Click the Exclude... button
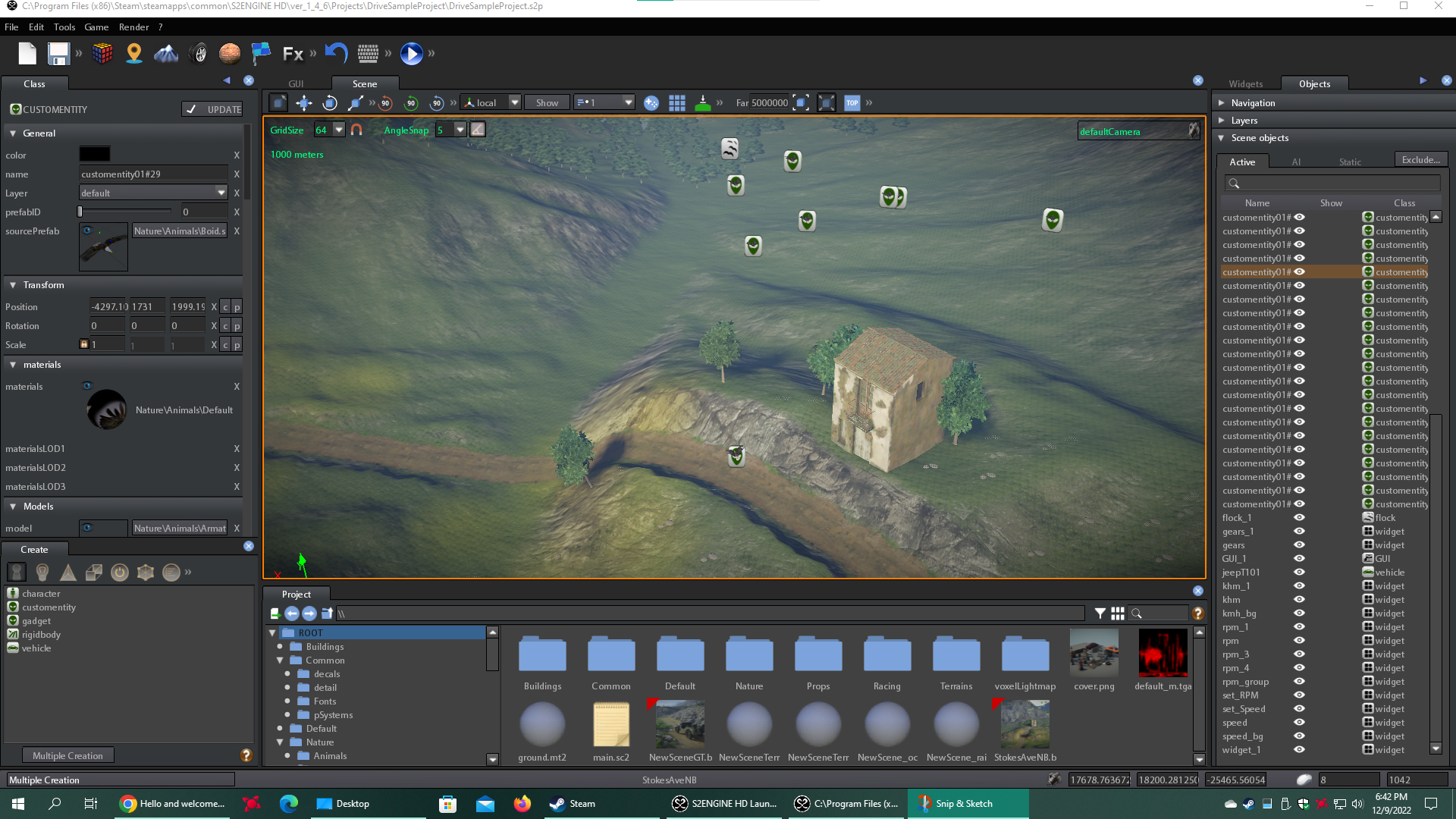The width and height of the screenshot is (1456, 819). coord(1420,160)
